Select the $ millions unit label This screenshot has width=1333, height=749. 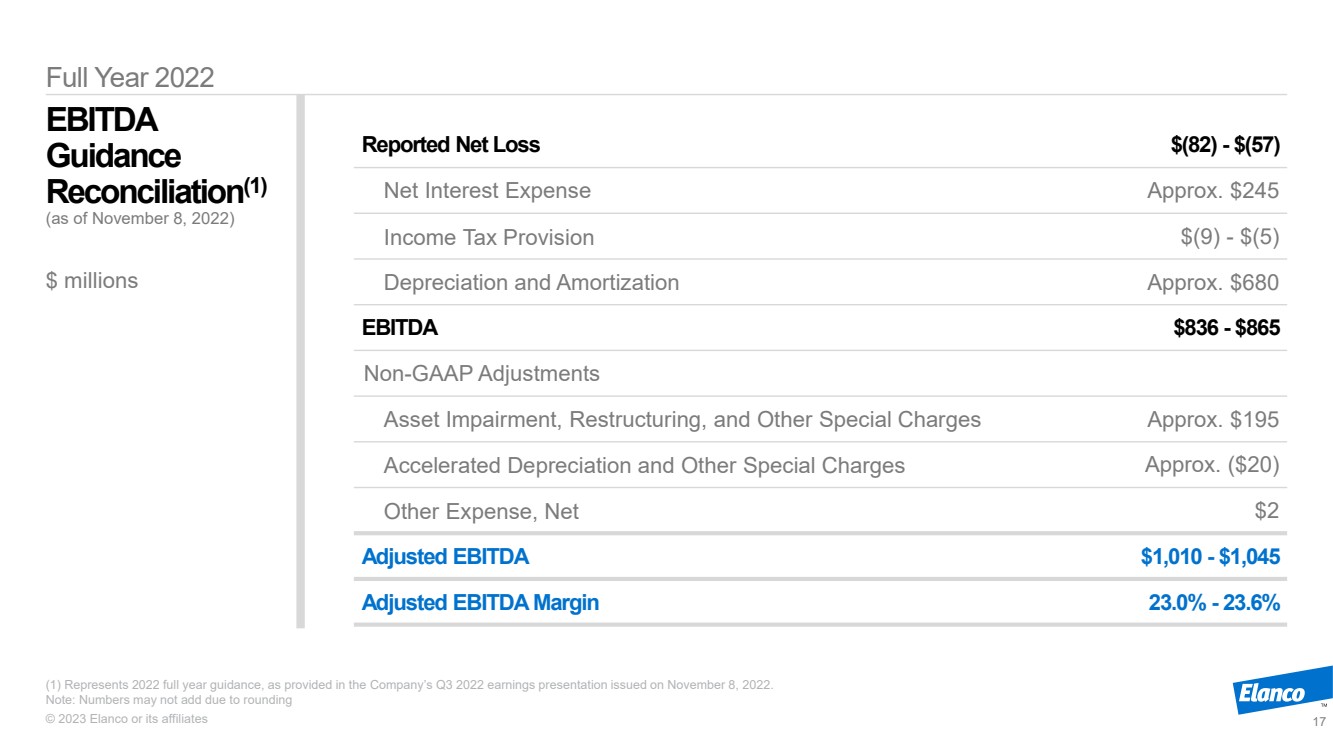(x=92, y=281)
